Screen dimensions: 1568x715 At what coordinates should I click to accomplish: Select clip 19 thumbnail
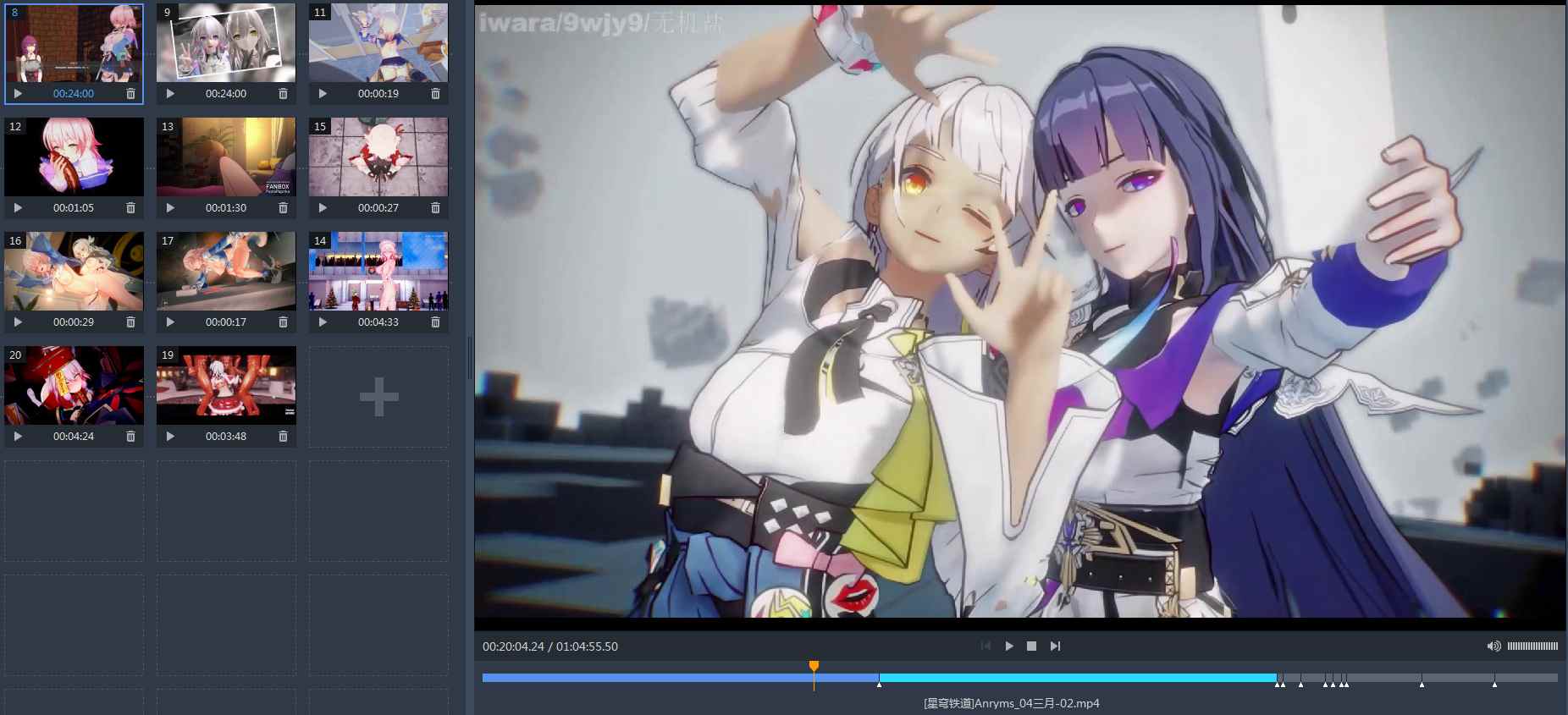(x=226, y=386)
